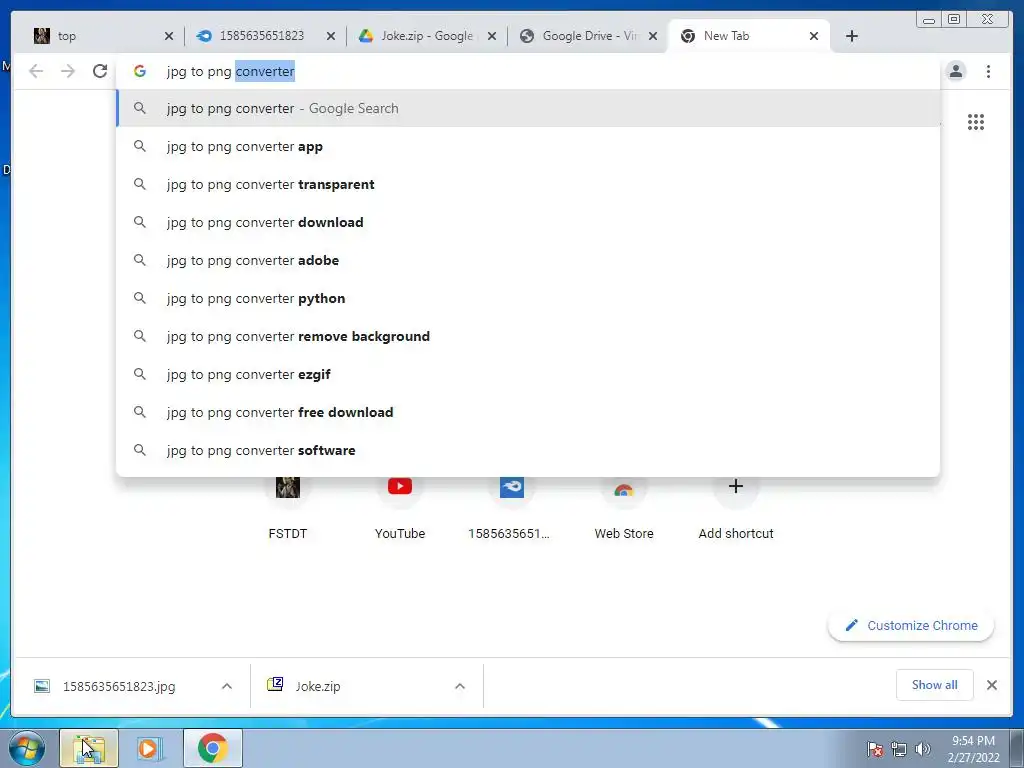Open Windows Media Player from taskbar
This screenshot has width=1024, height=768.
pyautogui.click(x=149, y=748)
